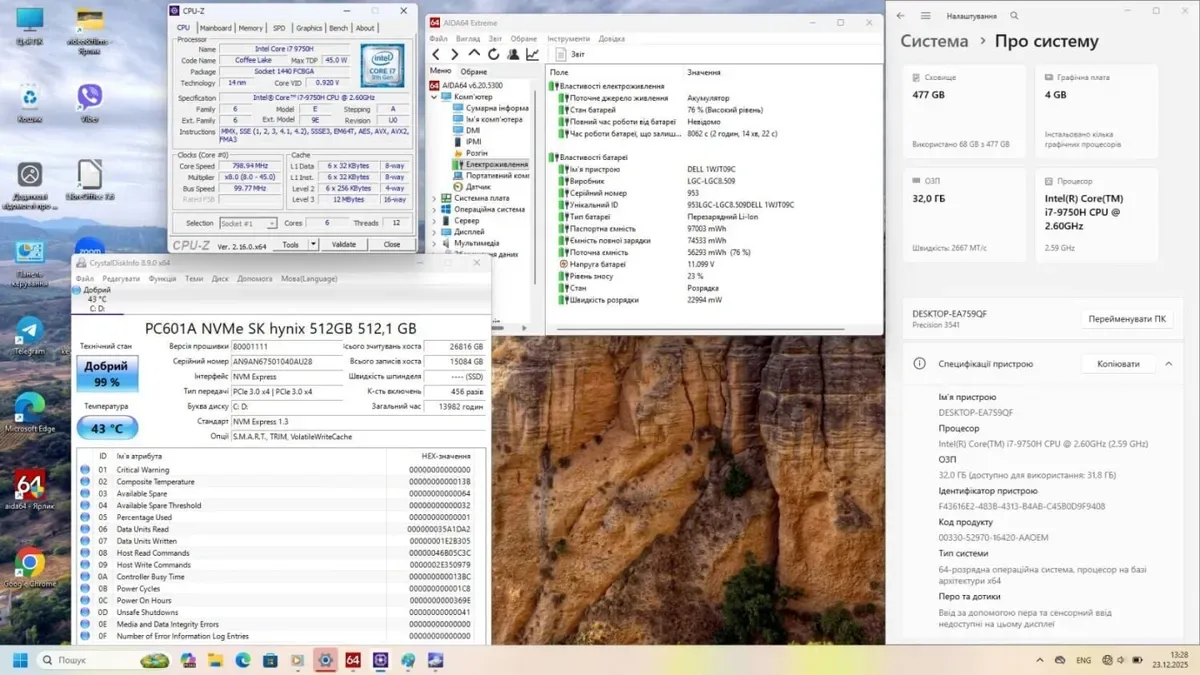Click the Validate button in CPU-Z
Image resolution: width=1200 pixels, height=675 pixels.
tap(343, 244)
